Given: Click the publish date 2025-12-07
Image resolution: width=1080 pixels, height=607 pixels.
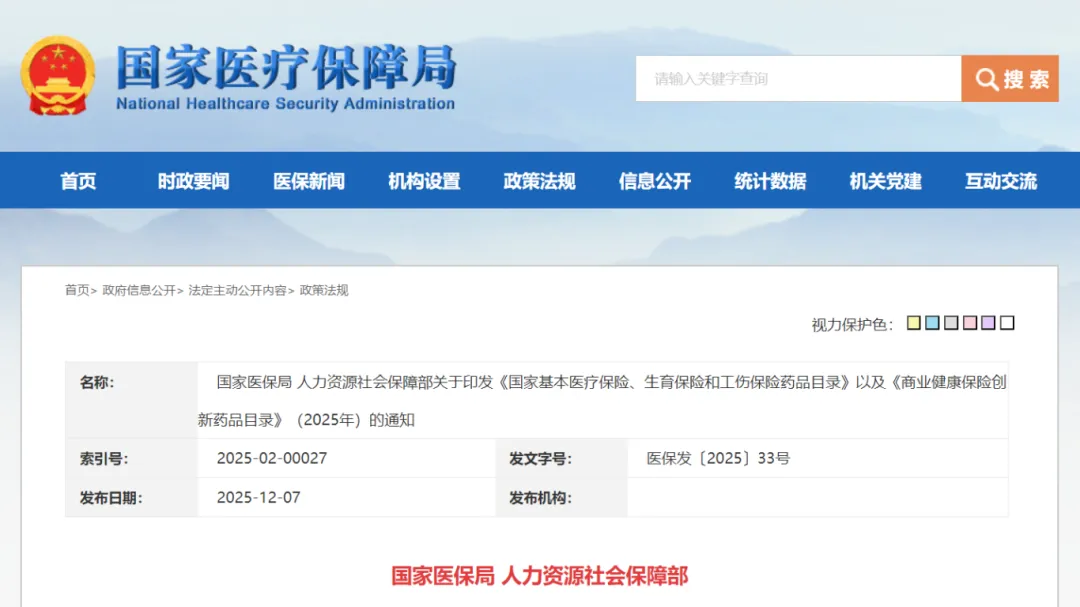Looking at the screenshot, I should coord(258,497).
